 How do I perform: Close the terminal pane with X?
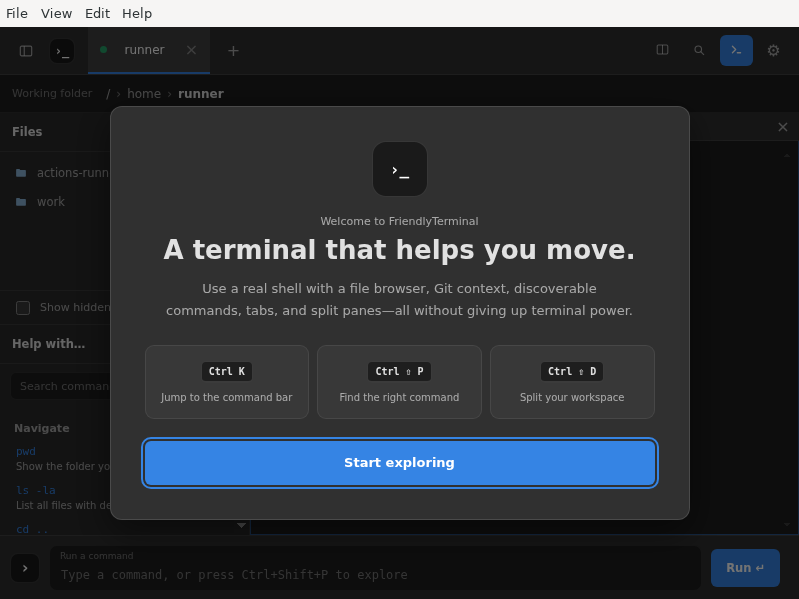click(x=783, y=127)
